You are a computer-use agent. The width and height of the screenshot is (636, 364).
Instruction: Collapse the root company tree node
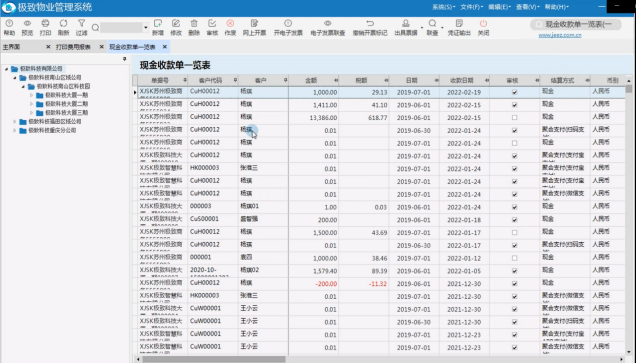pos(6,69)
